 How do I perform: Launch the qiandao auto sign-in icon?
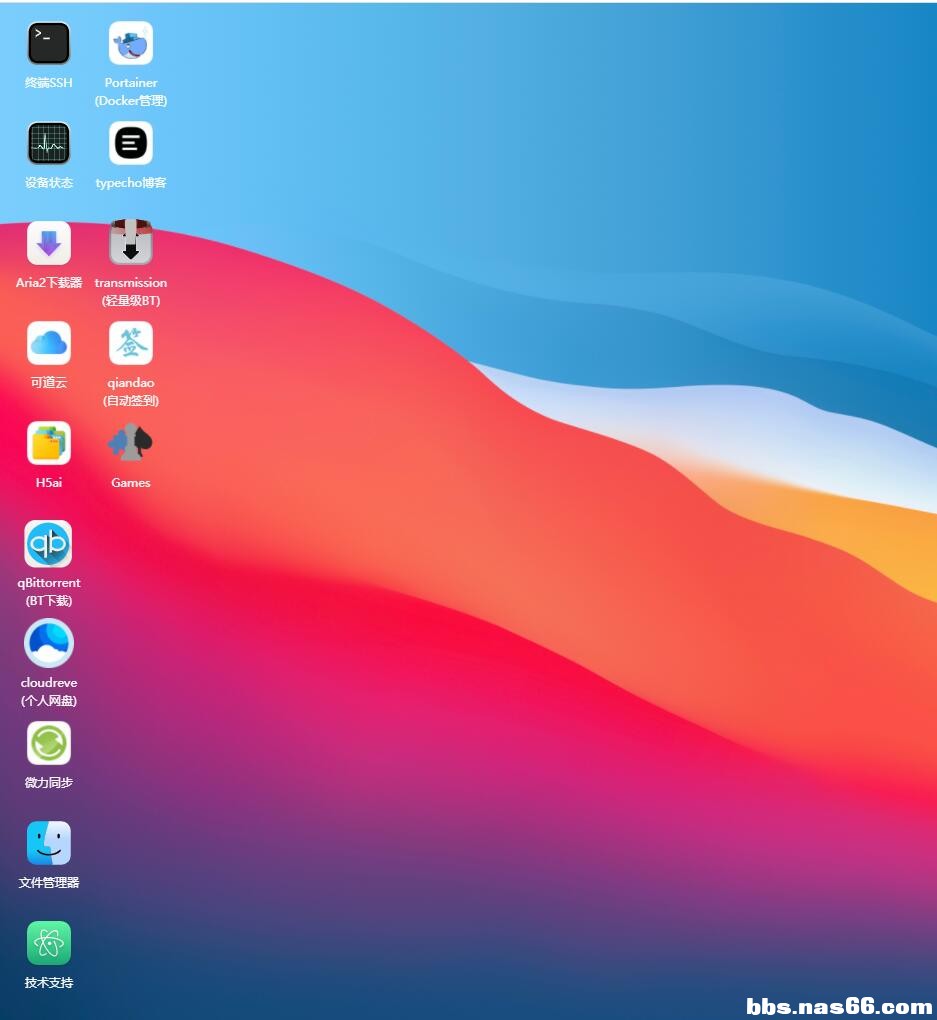click(x=131, y=344)
